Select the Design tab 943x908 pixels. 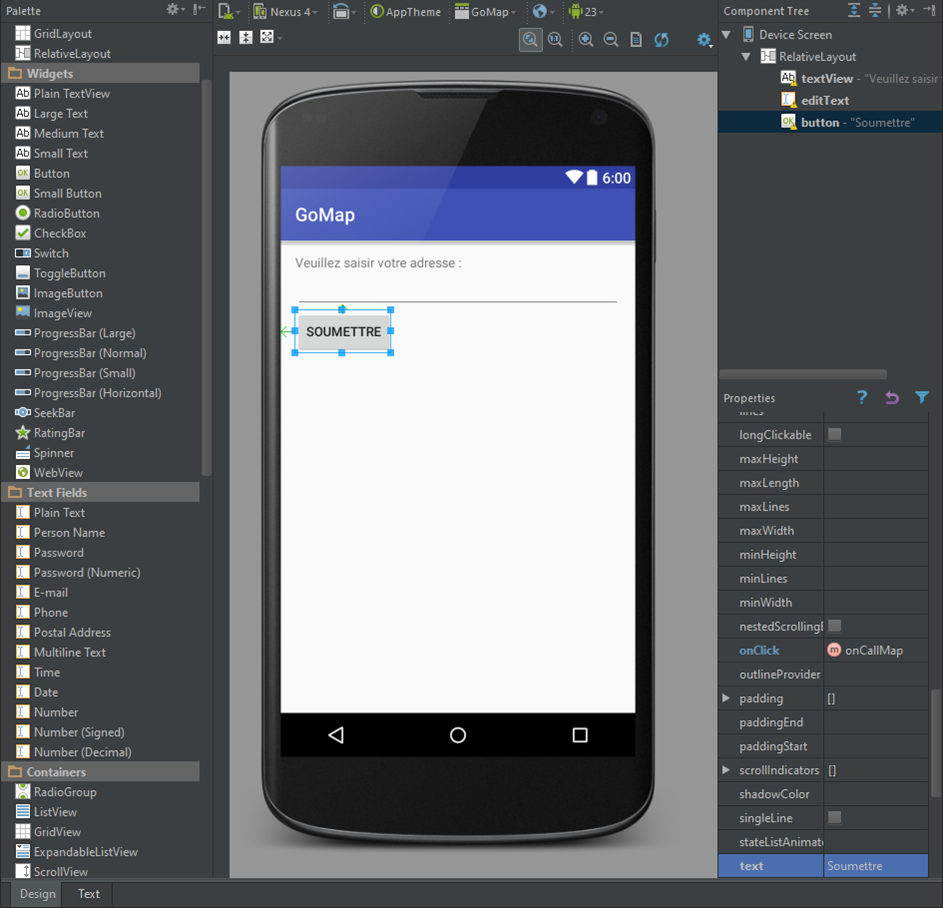[x=38, y=894]
